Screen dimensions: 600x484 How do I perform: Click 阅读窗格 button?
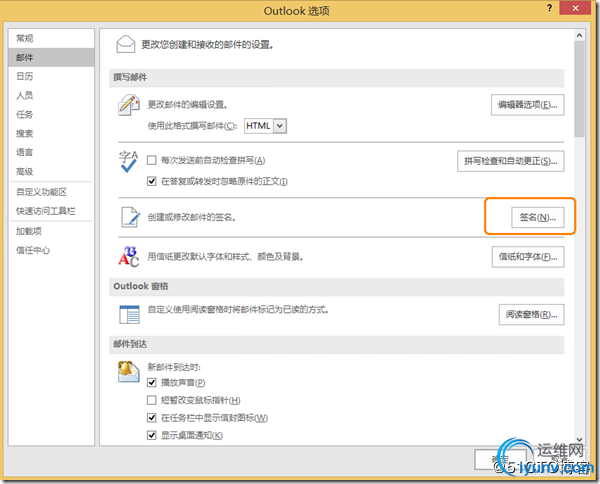pyautogui.click(x=531, y=315)
